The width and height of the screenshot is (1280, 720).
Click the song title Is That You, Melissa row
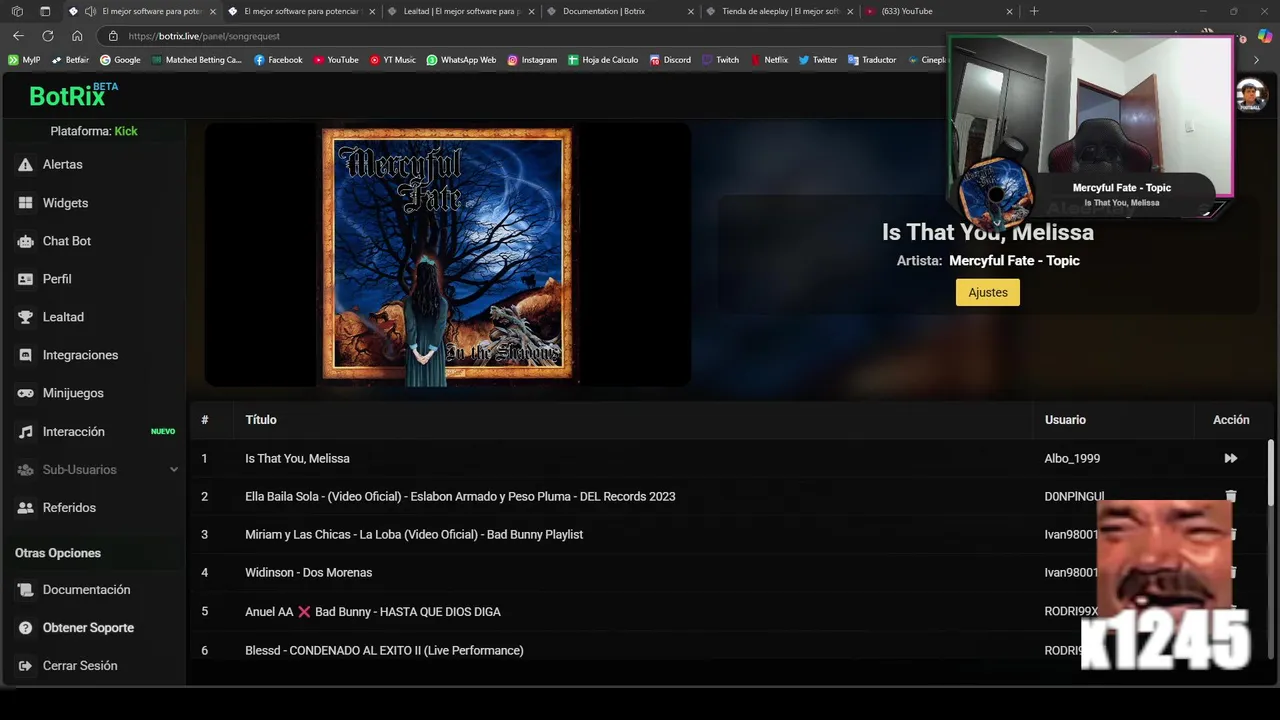point(730,459)
